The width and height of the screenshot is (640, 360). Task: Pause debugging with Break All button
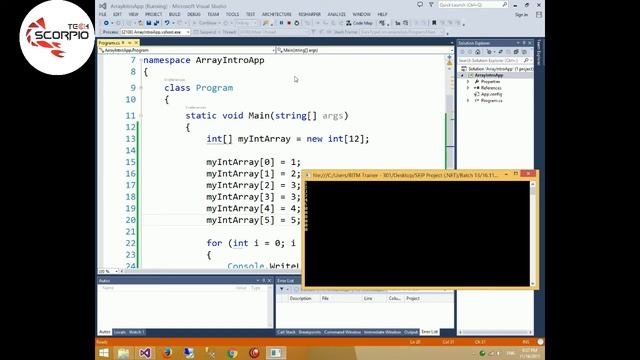(x=281, y=23)
